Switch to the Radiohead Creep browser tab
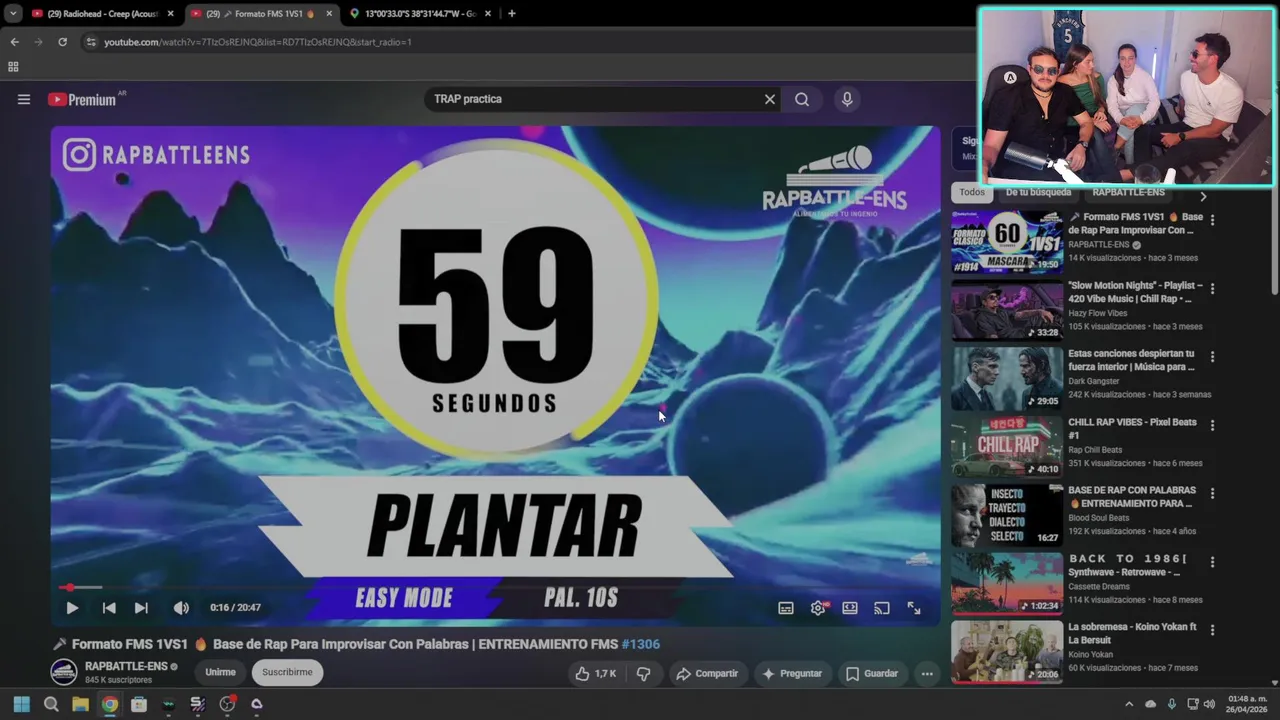This screenshot has height=720, width=1280. point(103,14)
